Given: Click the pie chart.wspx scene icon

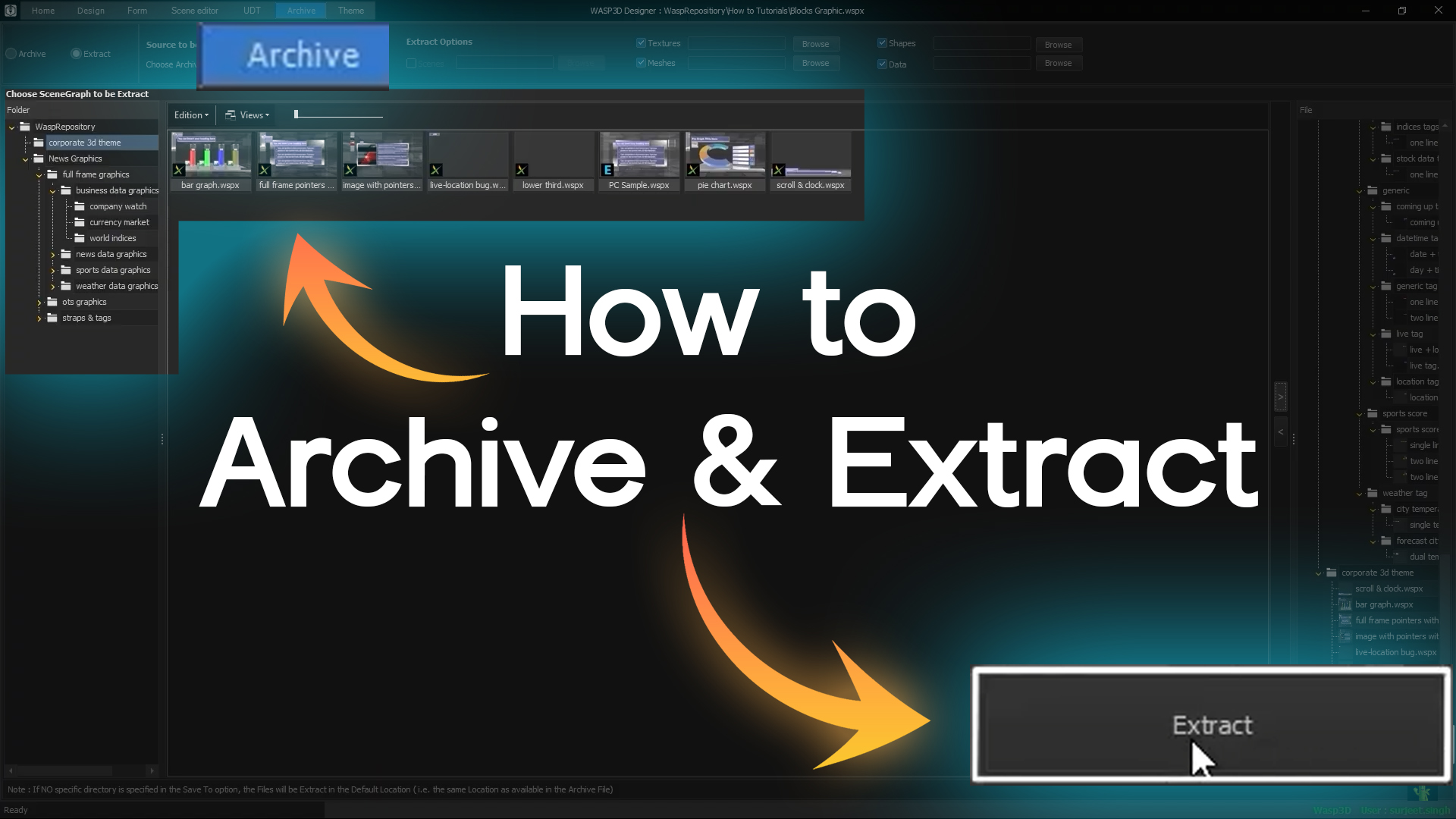Looking at the screenshot, I should point(724,155).
